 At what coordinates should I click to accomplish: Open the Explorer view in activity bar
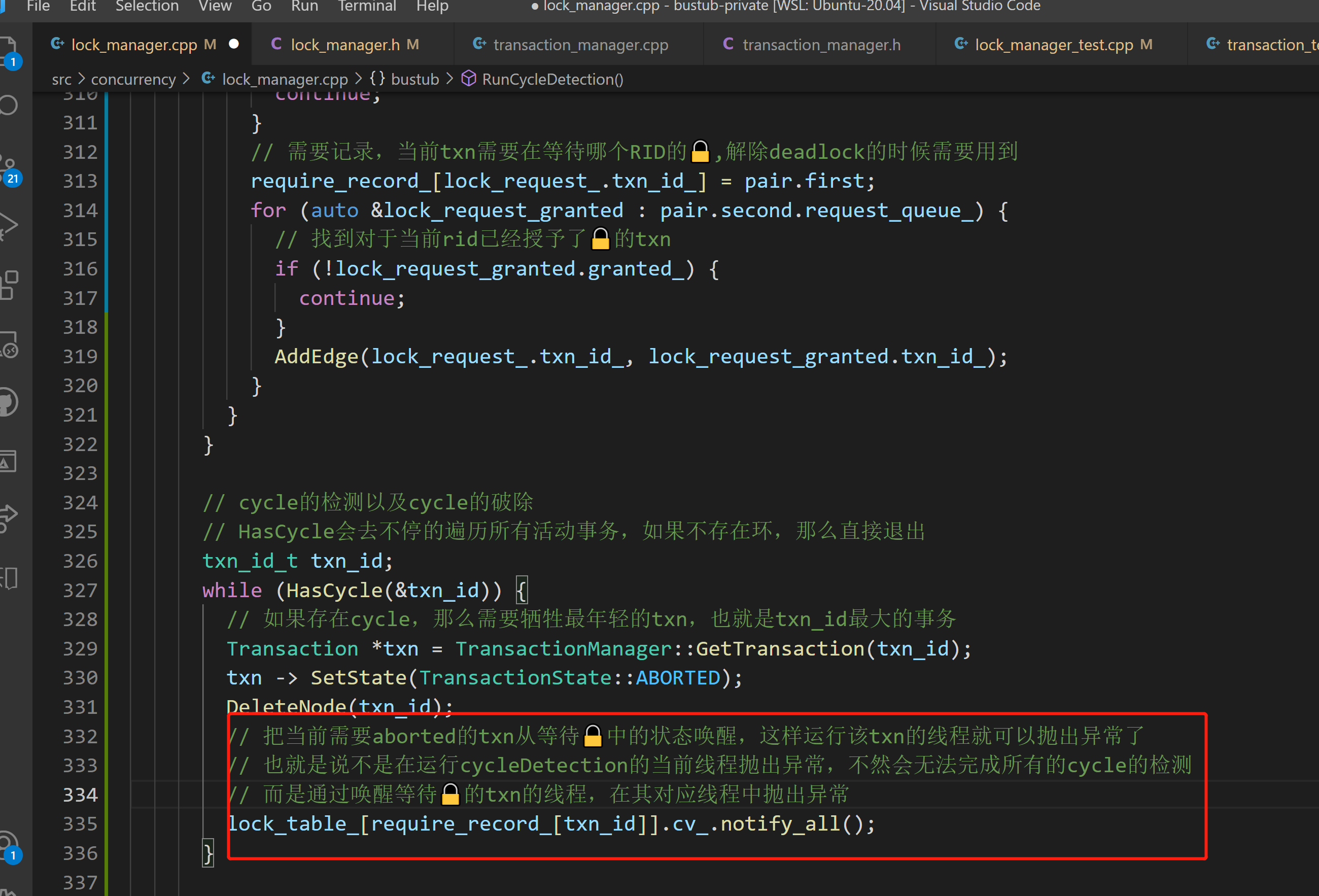[x=8, y=50]
